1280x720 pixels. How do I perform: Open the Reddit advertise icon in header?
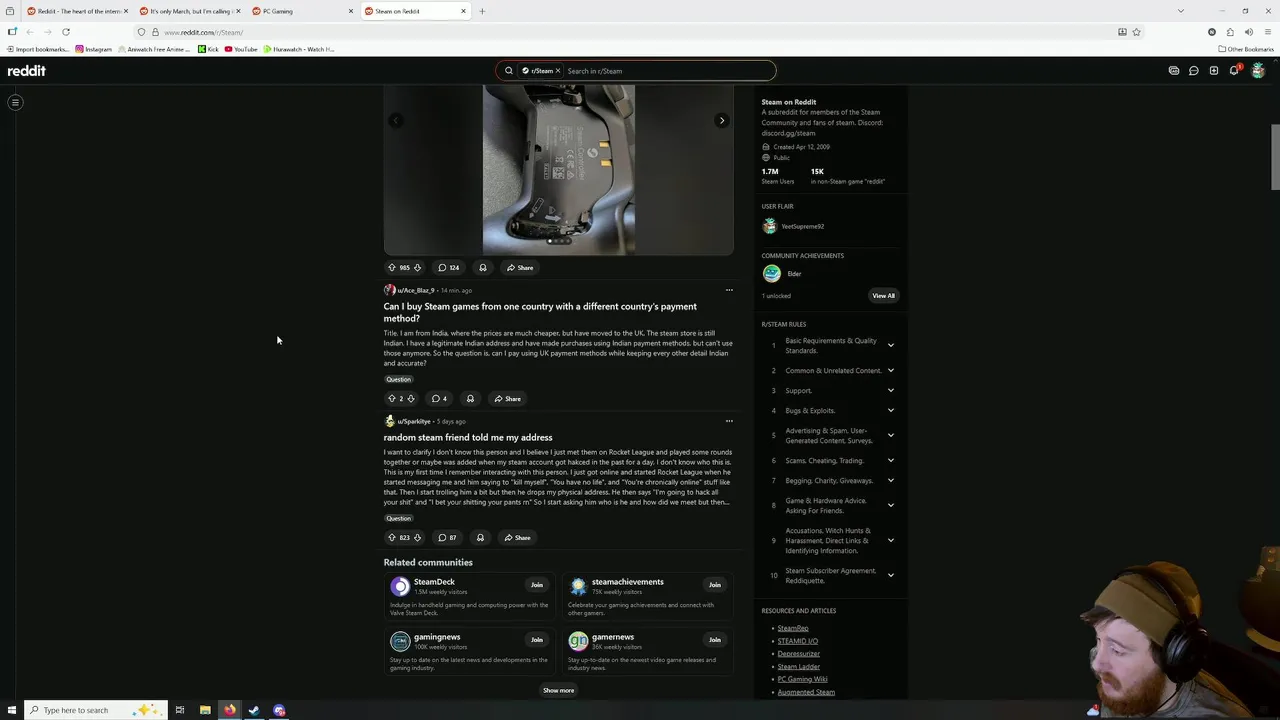[1174, 71]
